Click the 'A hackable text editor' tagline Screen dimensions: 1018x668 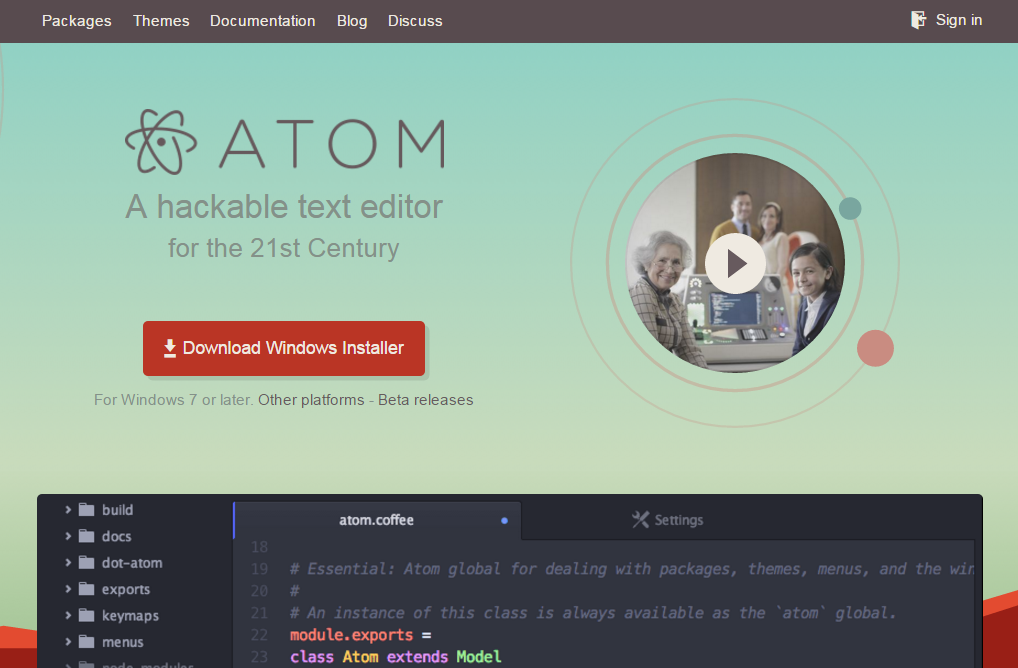coord(284,206)
